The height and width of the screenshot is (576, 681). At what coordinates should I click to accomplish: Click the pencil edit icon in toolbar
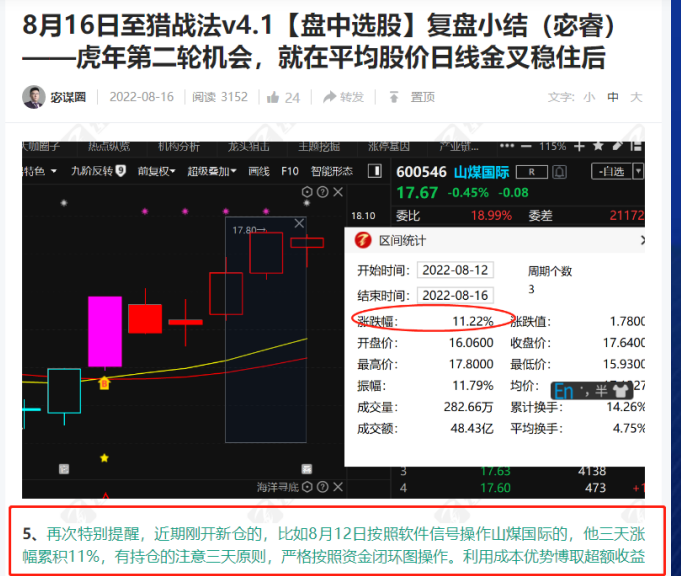(618, 146)
